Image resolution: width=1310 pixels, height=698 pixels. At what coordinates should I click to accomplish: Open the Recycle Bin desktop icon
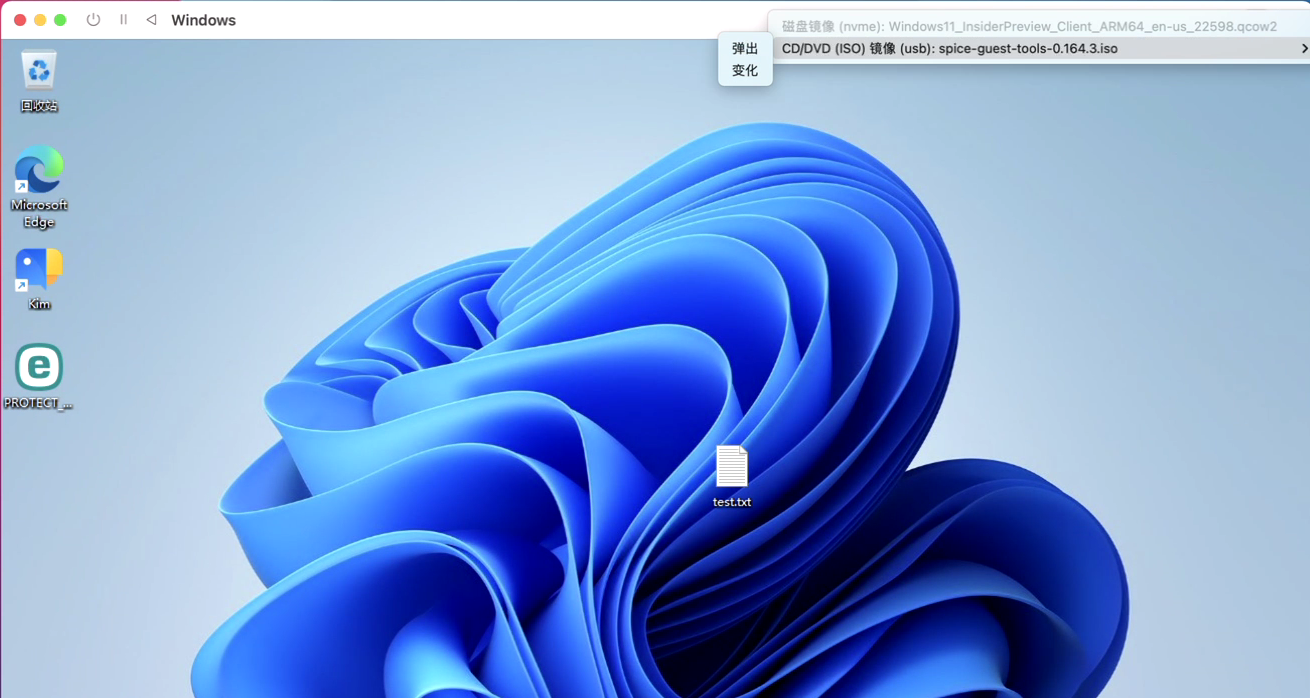39,80
